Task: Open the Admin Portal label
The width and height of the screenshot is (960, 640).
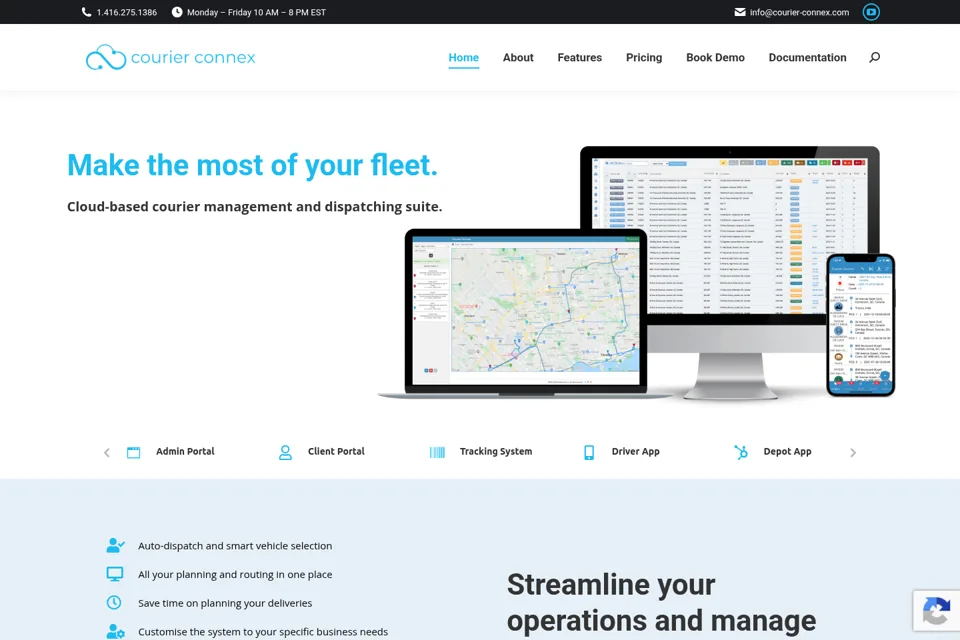Action: [185, 451]
